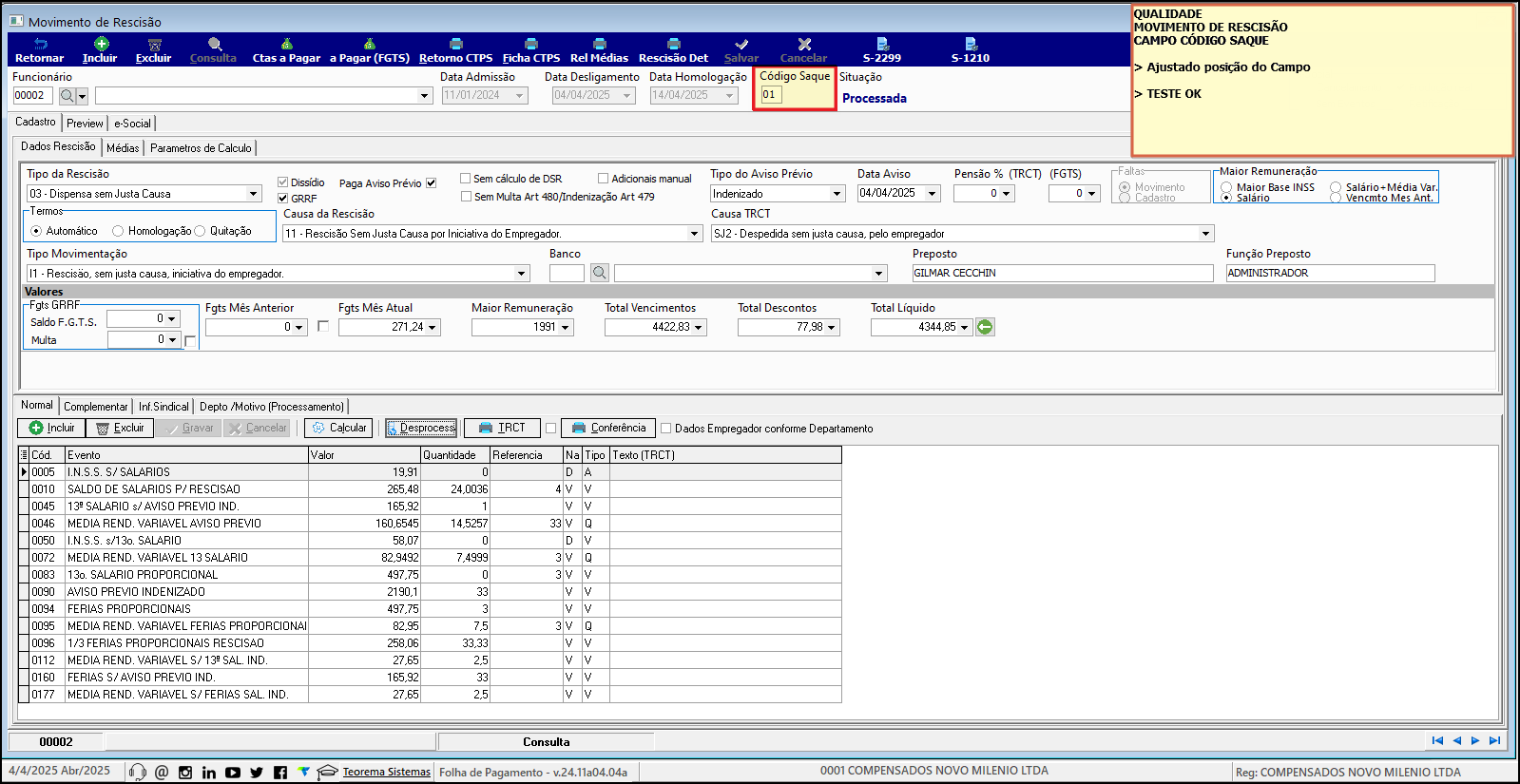Click the YouTube icon in status bar

coord(233,773)
